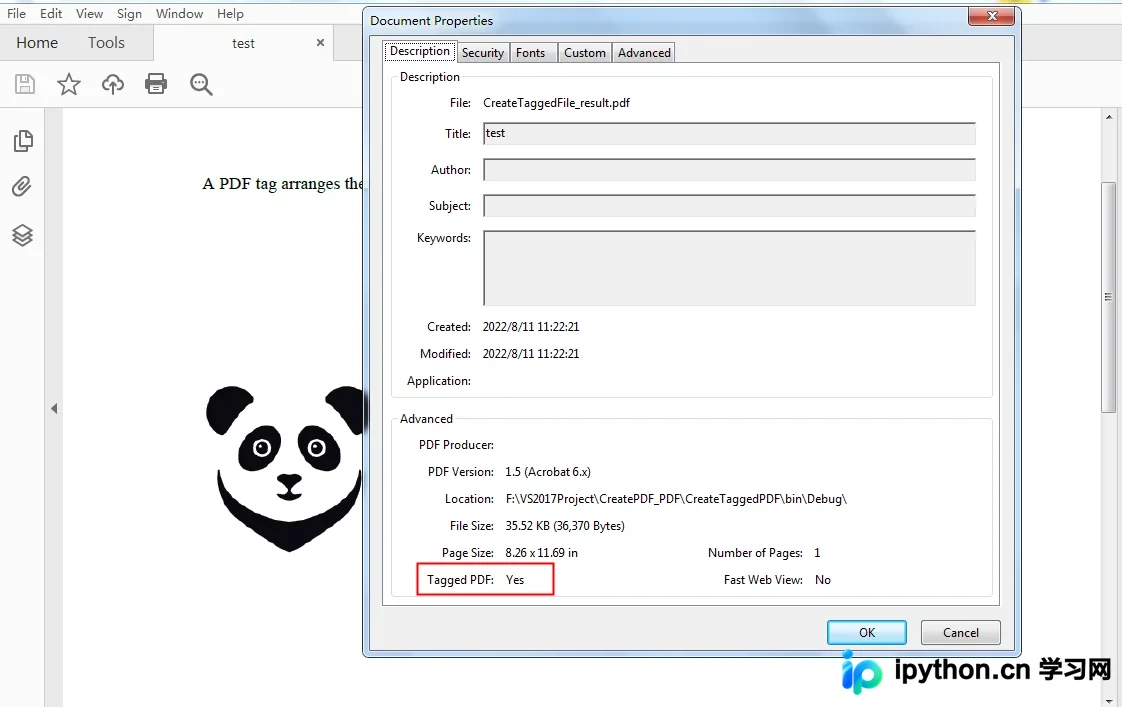Close the Document Properties dialog
1122x707 pixels.
point(992,16)
